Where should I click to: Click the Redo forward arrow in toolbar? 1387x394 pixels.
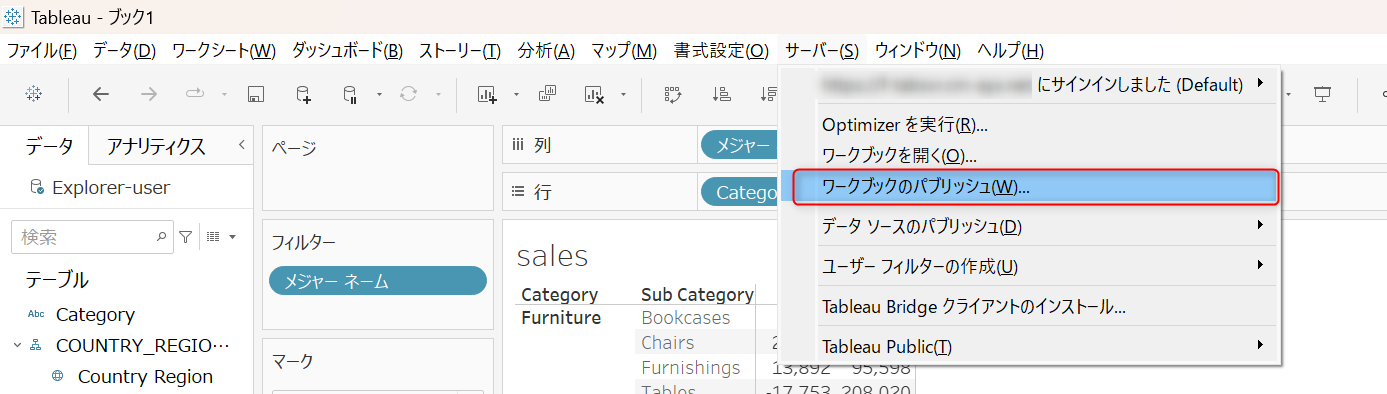[x=149, y=94]
